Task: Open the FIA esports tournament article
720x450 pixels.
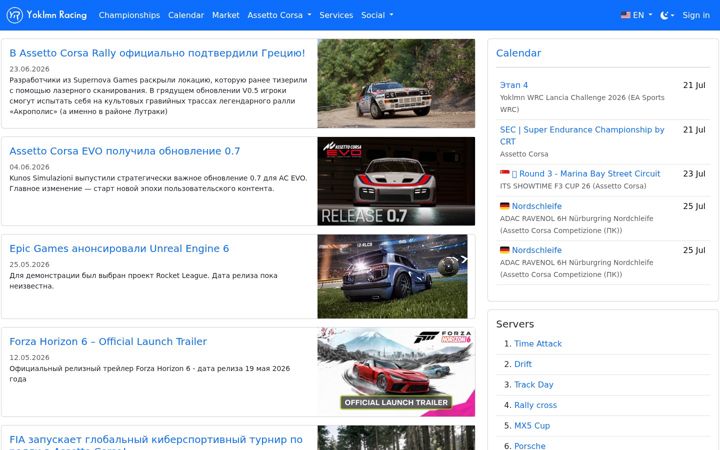Action: pos(156,442)
